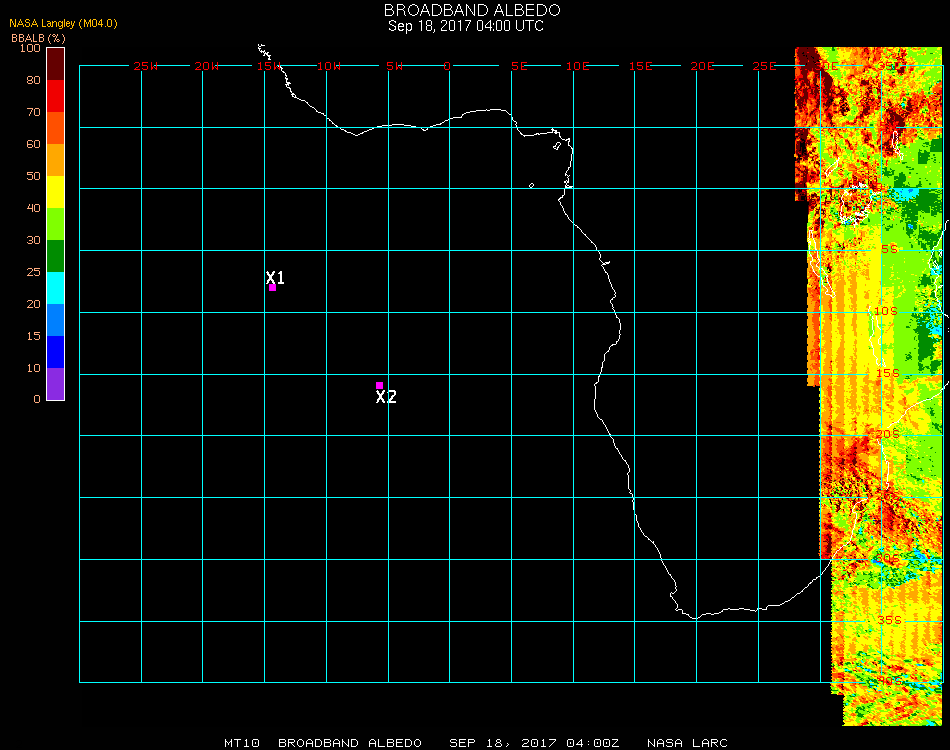The width and height of the screenshot is (950, 750).
Task: Click the '15E' longitude label
Action: [x=640, y=66]
